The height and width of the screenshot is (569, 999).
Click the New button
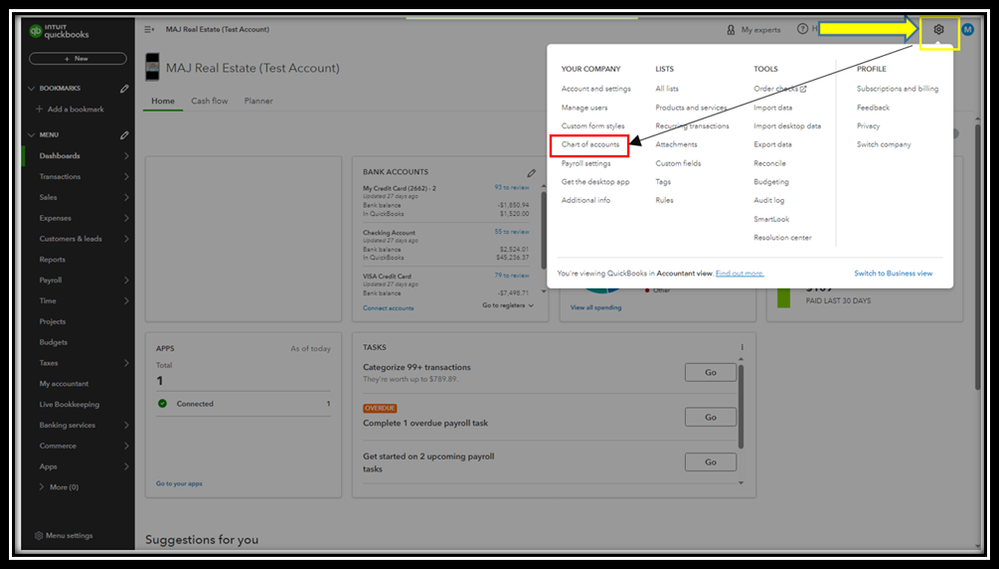(x=78, y=59)
